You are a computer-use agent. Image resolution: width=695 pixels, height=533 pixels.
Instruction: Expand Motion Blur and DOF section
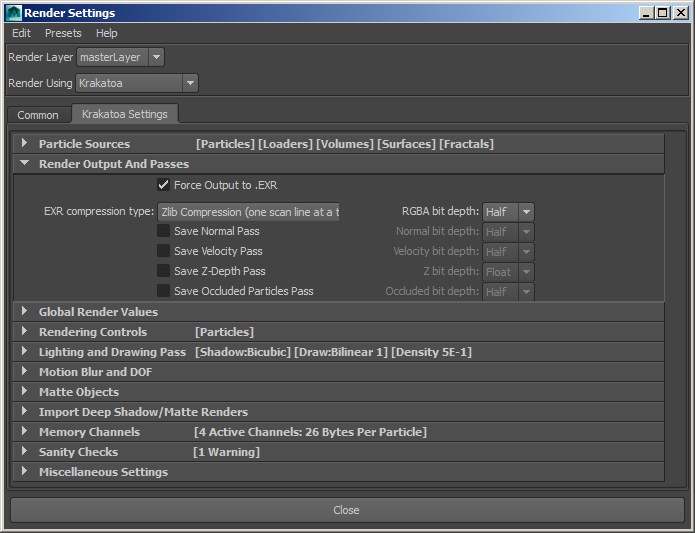pyautogui.click(x=339, y=372)
